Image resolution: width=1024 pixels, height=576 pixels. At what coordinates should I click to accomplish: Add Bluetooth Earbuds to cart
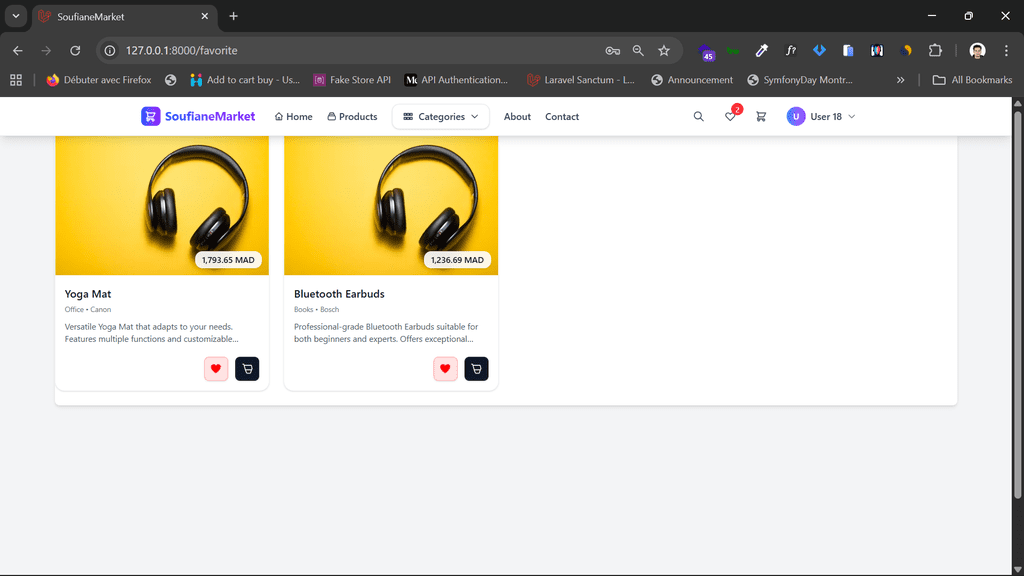coord(476,368)
